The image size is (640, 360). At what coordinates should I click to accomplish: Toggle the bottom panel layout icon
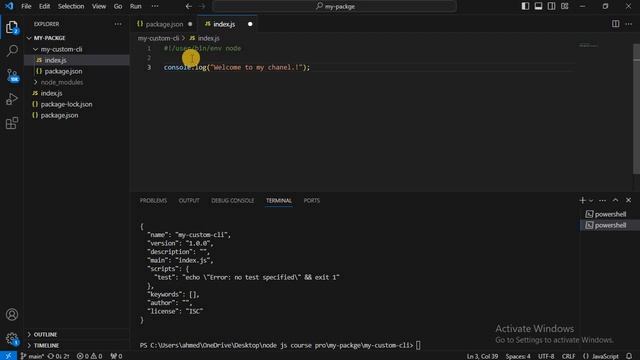[538, 6]
